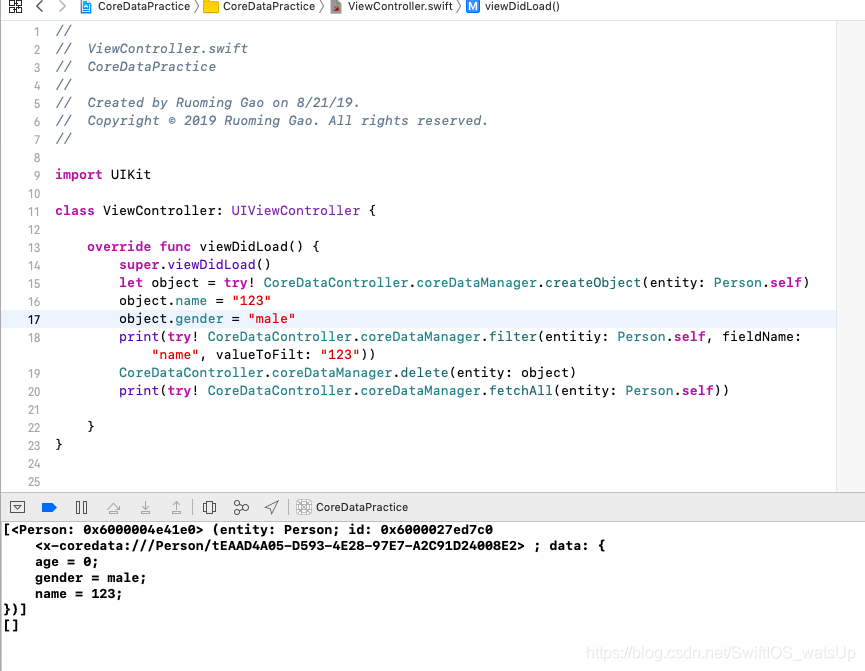The height and width of the screenshot is (671, 865).
Task: Click the yellow folder icon in jump bar
Action: pyautogui.click(x=211, y=7)
